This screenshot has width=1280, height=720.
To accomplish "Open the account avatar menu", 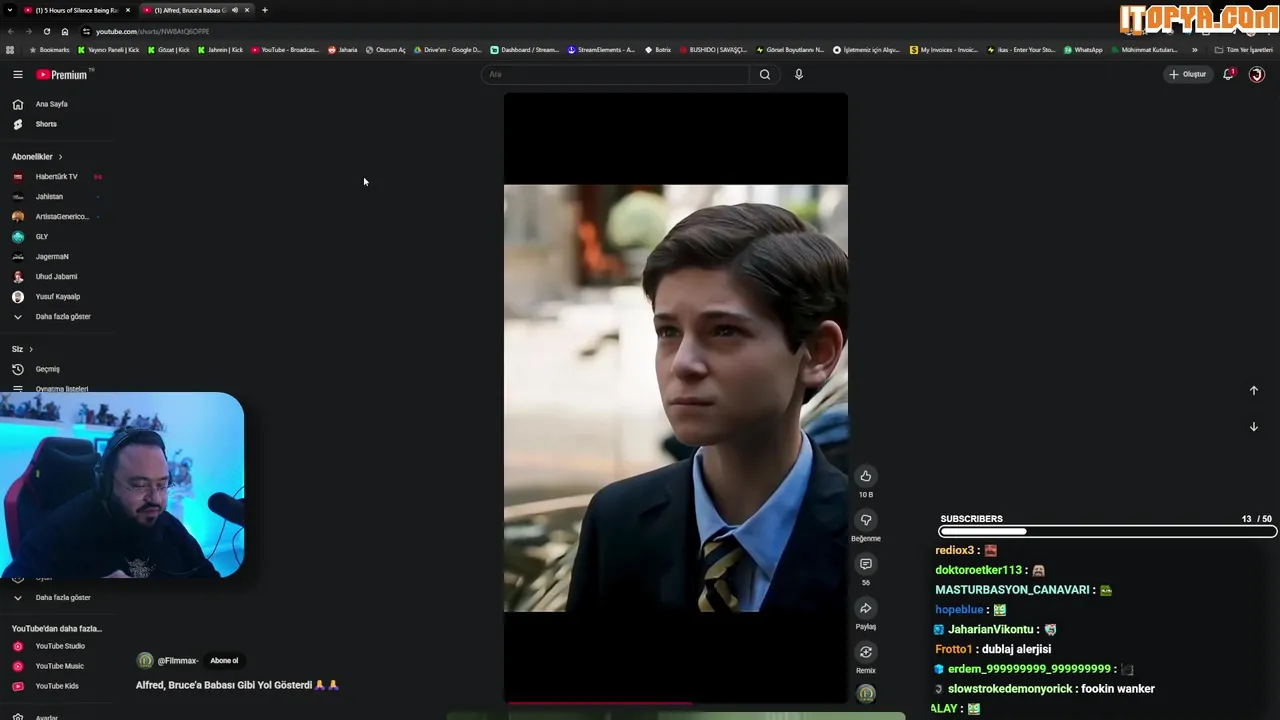I will point(1257,74).
